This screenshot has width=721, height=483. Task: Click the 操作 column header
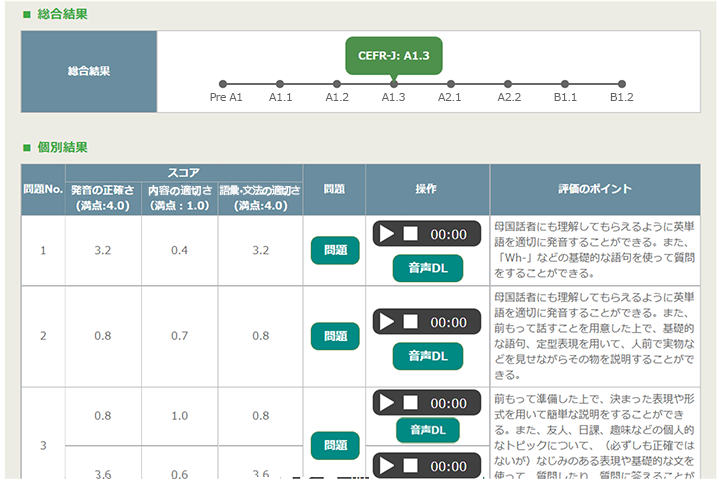427,189
